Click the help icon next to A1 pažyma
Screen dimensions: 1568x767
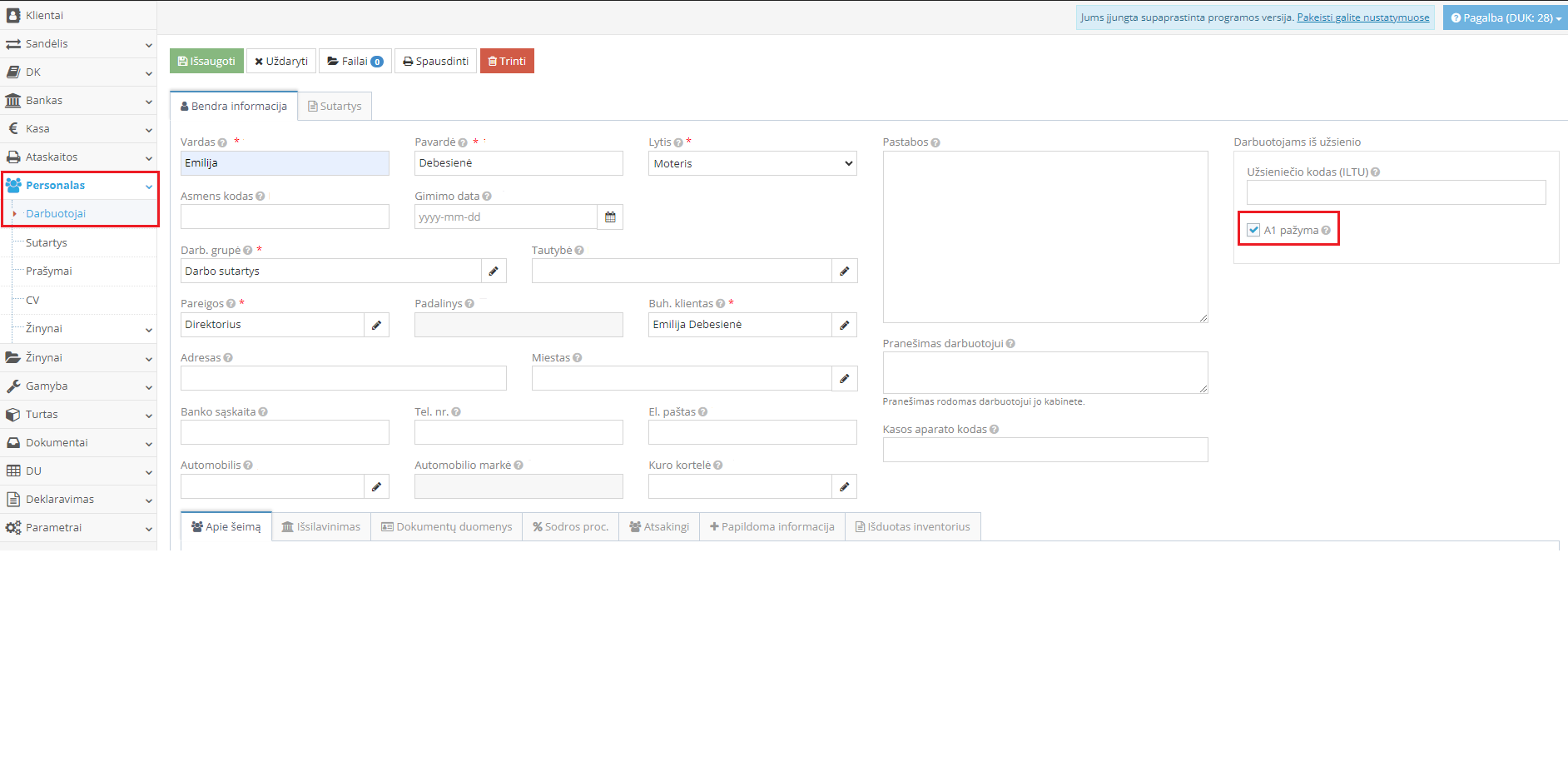click(1326, 231)
